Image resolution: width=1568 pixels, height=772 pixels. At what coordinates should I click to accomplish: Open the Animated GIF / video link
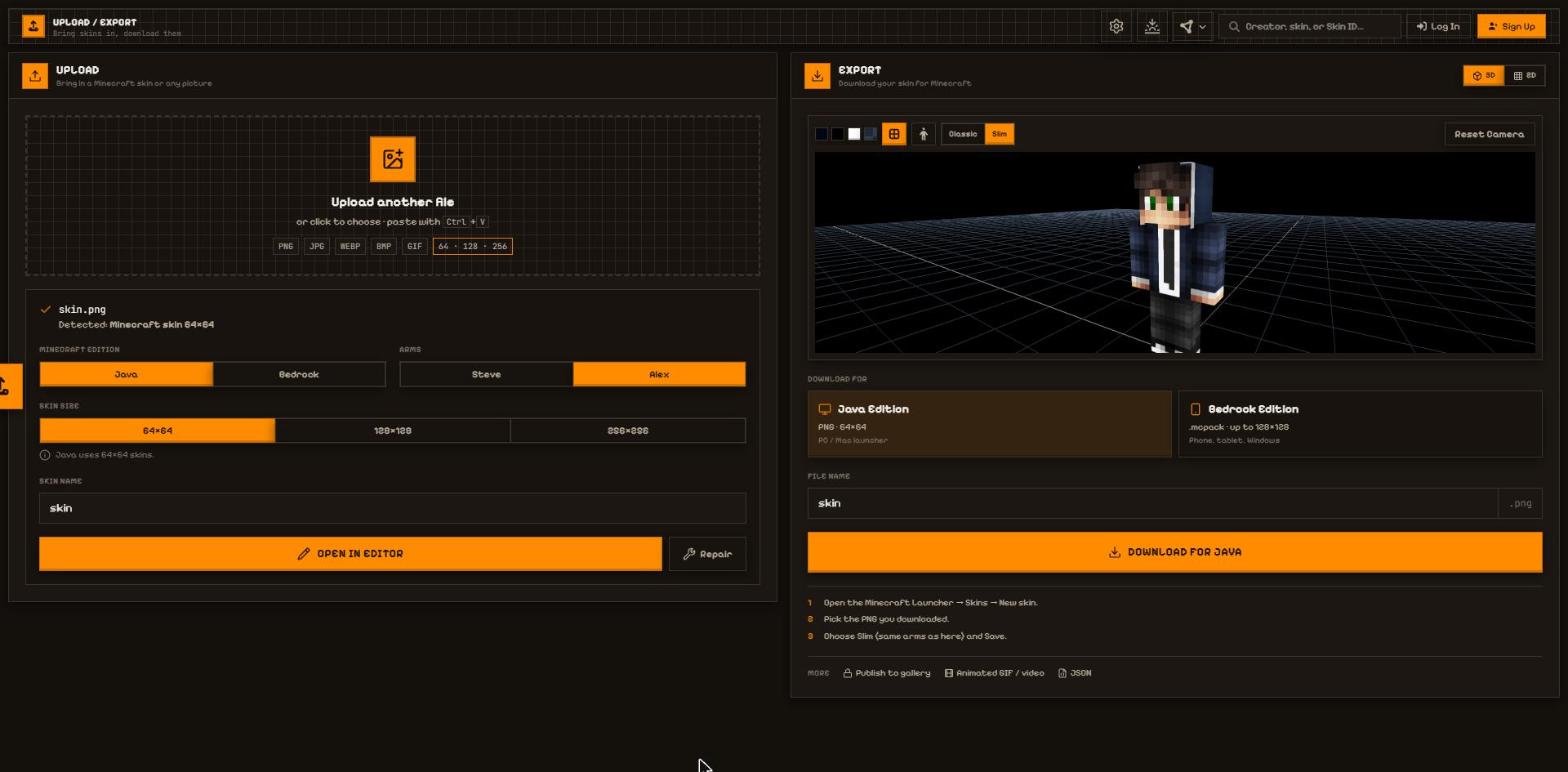point(994,673)
